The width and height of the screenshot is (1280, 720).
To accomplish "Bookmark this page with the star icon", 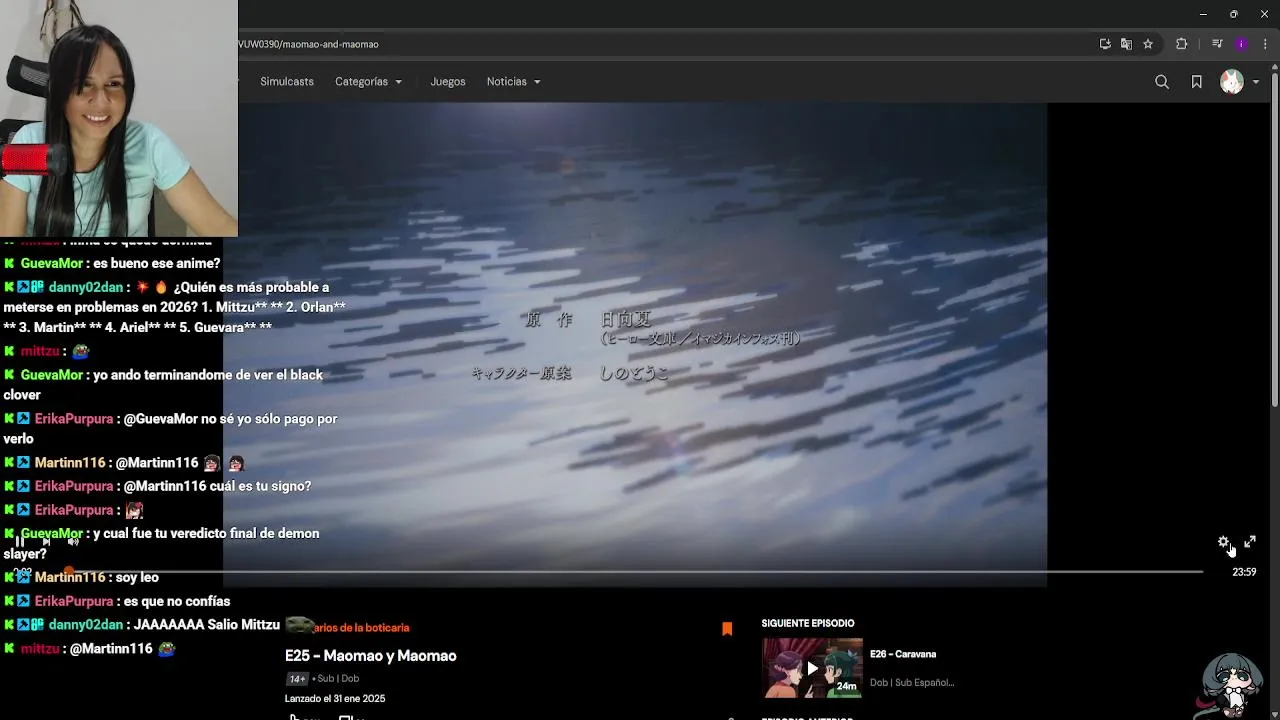I will coord(1148,44).
